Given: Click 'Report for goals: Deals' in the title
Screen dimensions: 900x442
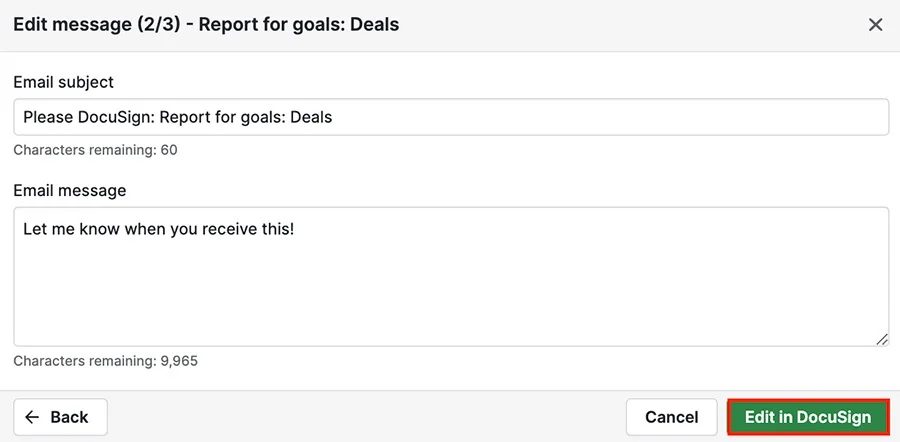Looking at the screenshot, I should click(x=299, y=25).
